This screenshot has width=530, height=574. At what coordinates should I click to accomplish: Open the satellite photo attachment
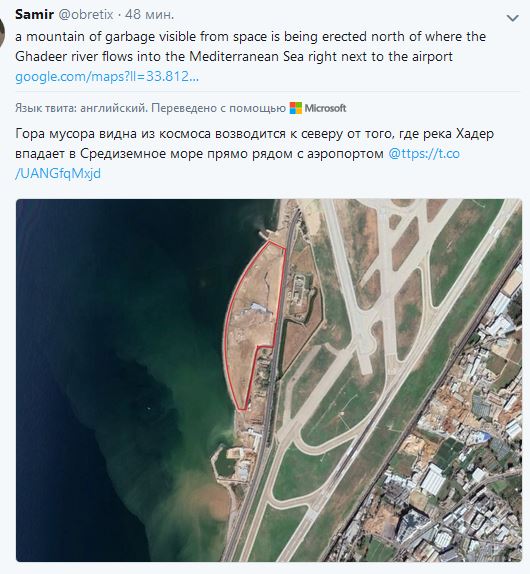pos(269,380)
